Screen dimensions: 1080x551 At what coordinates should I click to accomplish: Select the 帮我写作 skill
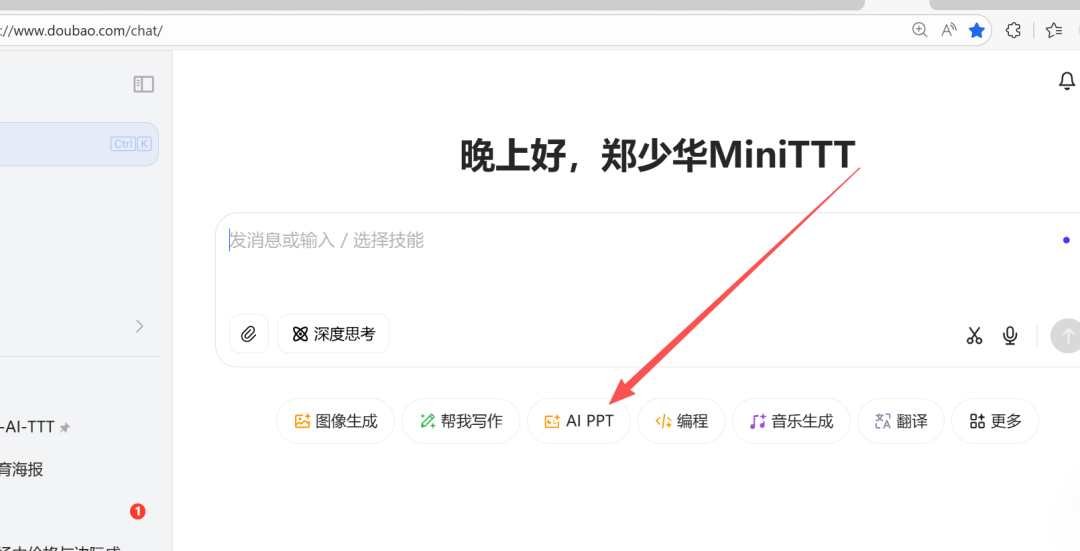tap(461, 421)
